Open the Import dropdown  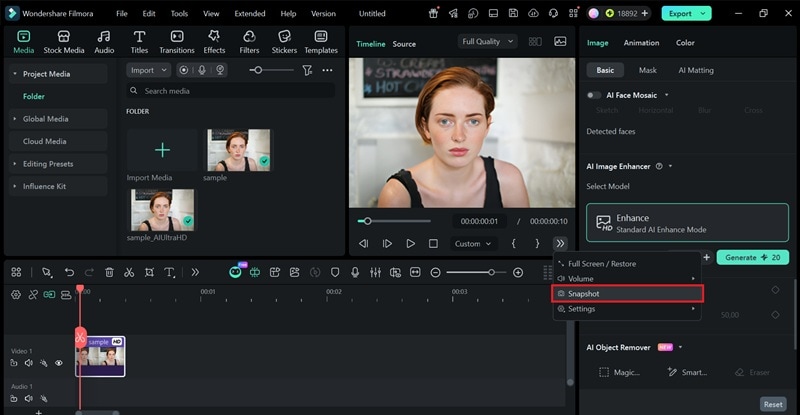tap(148, 70)
